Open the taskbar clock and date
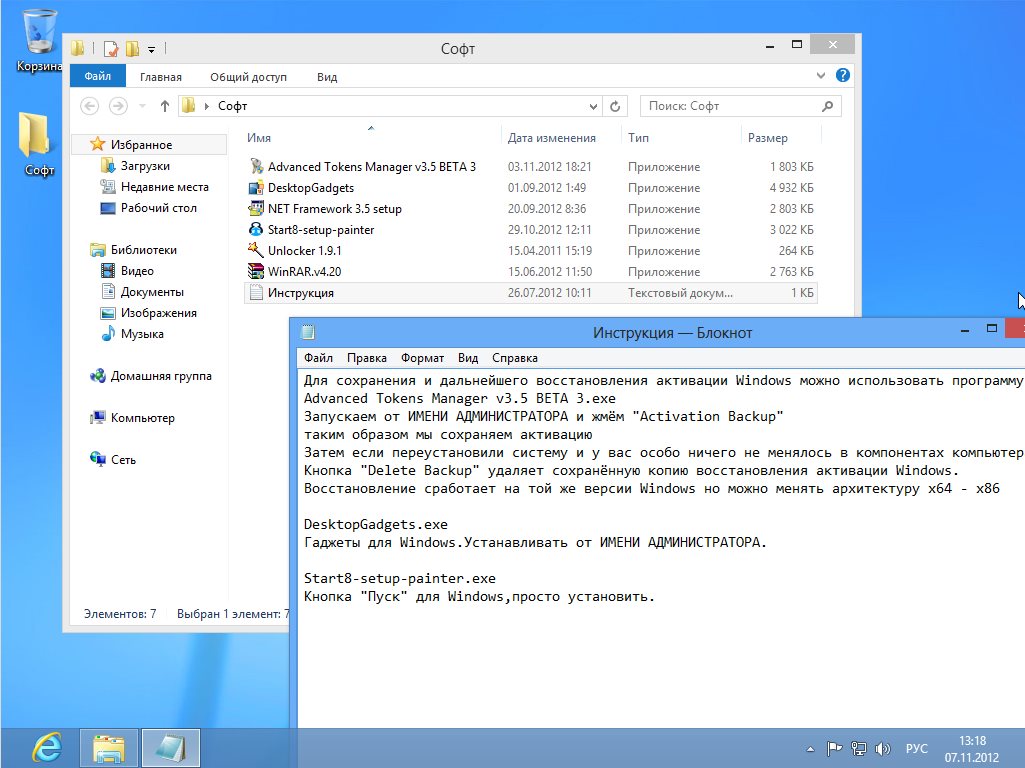Screen dimensions: 1025x768 [x=972, y=749]
